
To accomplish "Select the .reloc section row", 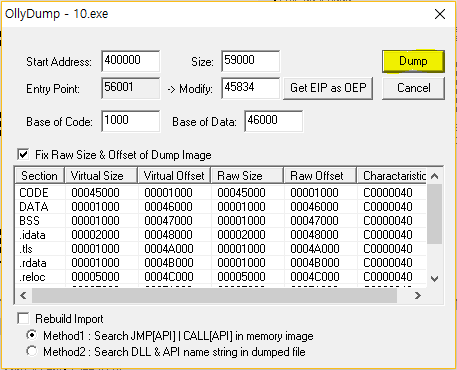I will click(x=221, y=277).
